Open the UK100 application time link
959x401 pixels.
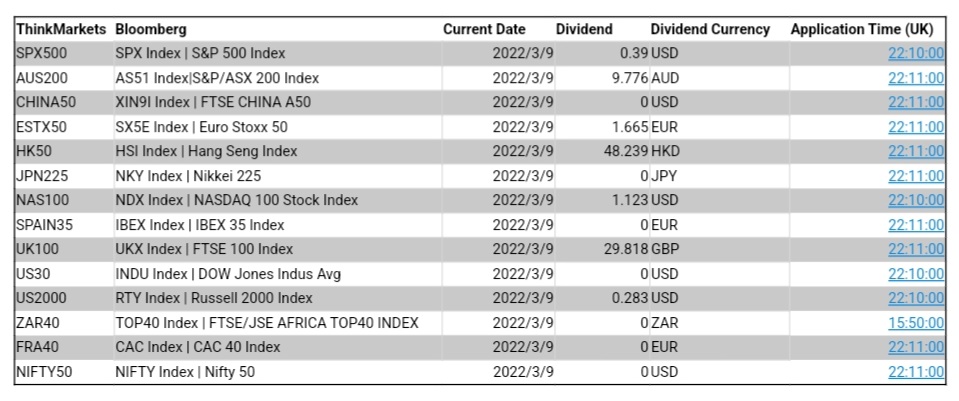point(915,249)
